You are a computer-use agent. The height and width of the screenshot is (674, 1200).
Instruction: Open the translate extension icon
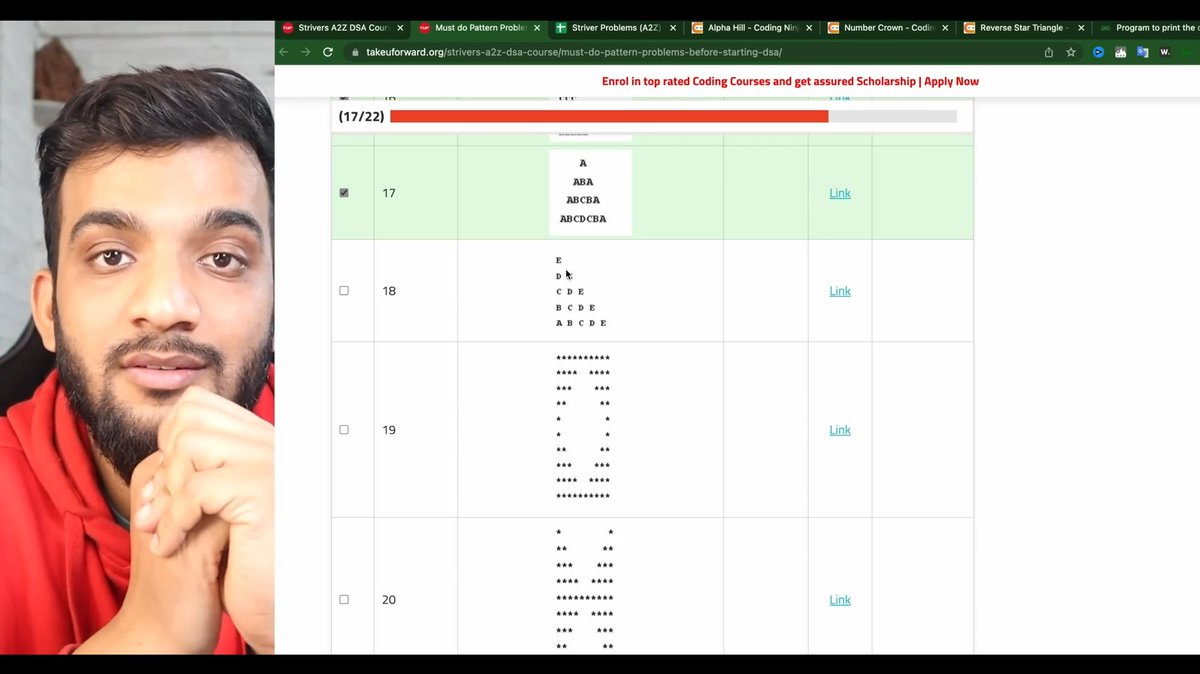(1142, 52)
